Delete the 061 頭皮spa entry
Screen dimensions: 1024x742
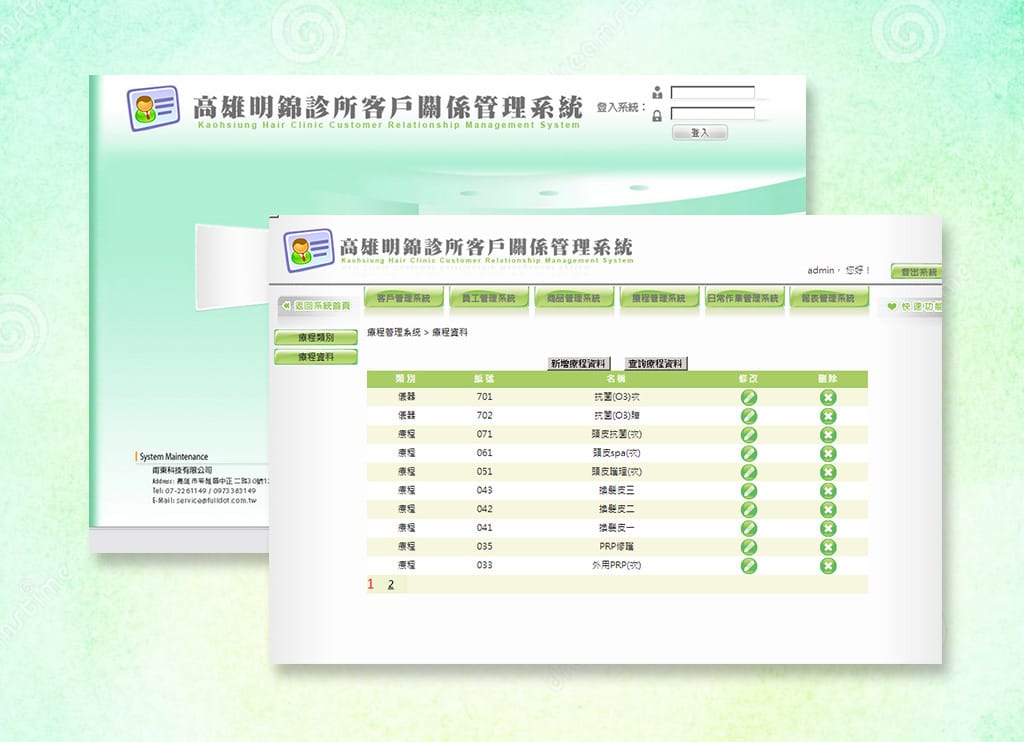(828, 453)
